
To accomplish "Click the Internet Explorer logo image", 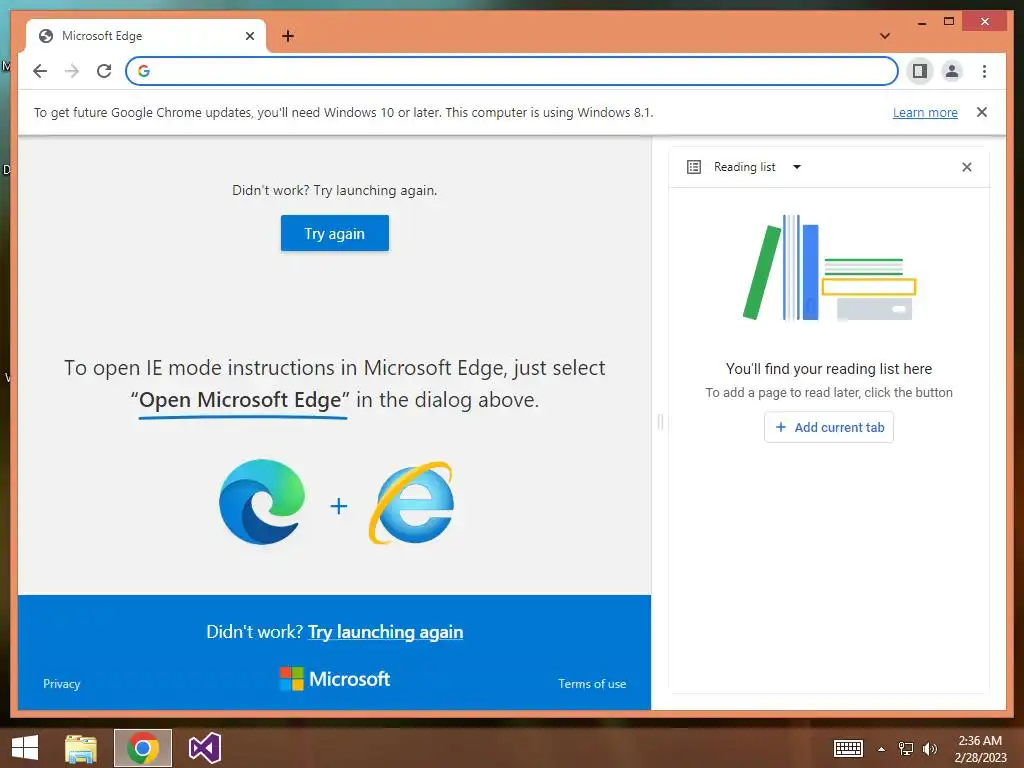I will pyautogui.click(x=411, y=503).
